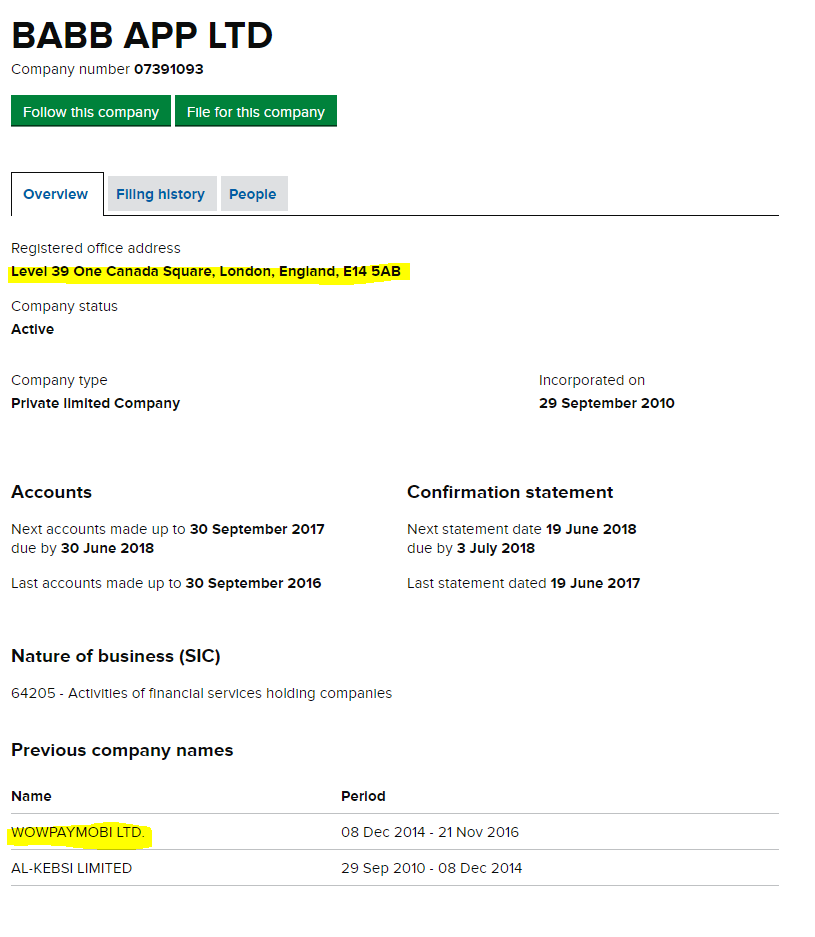Select last statement date 19 June 2017

click(x=595, y=583)
